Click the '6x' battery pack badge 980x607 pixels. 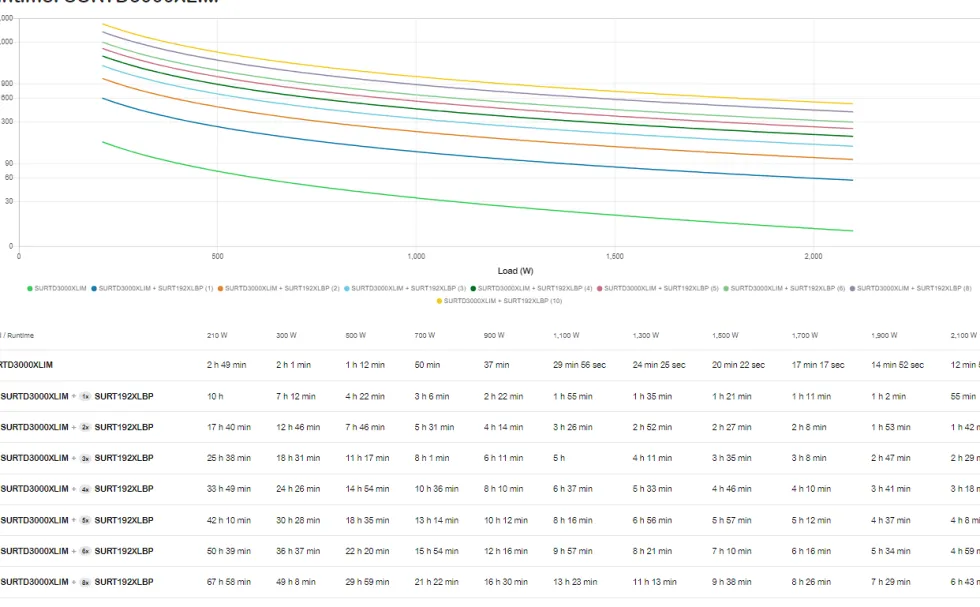(x=86, y=551)
